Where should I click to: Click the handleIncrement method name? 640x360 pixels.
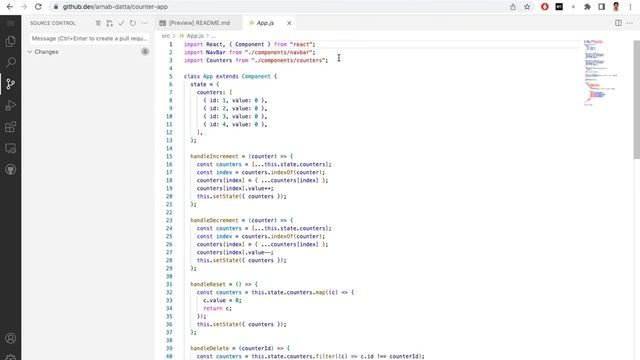click(x=214, y=156)
